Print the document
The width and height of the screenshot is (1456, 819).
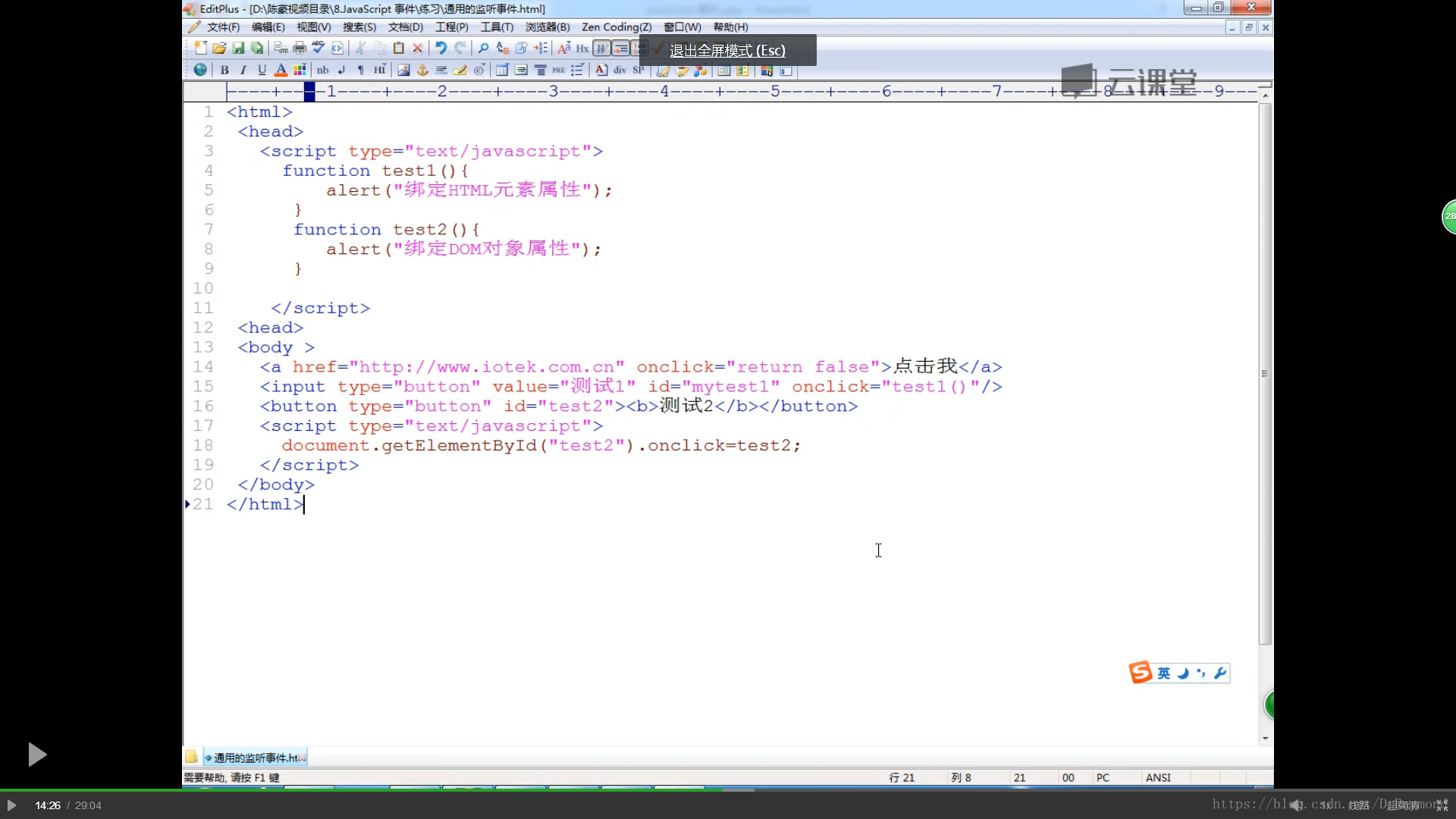300,49
